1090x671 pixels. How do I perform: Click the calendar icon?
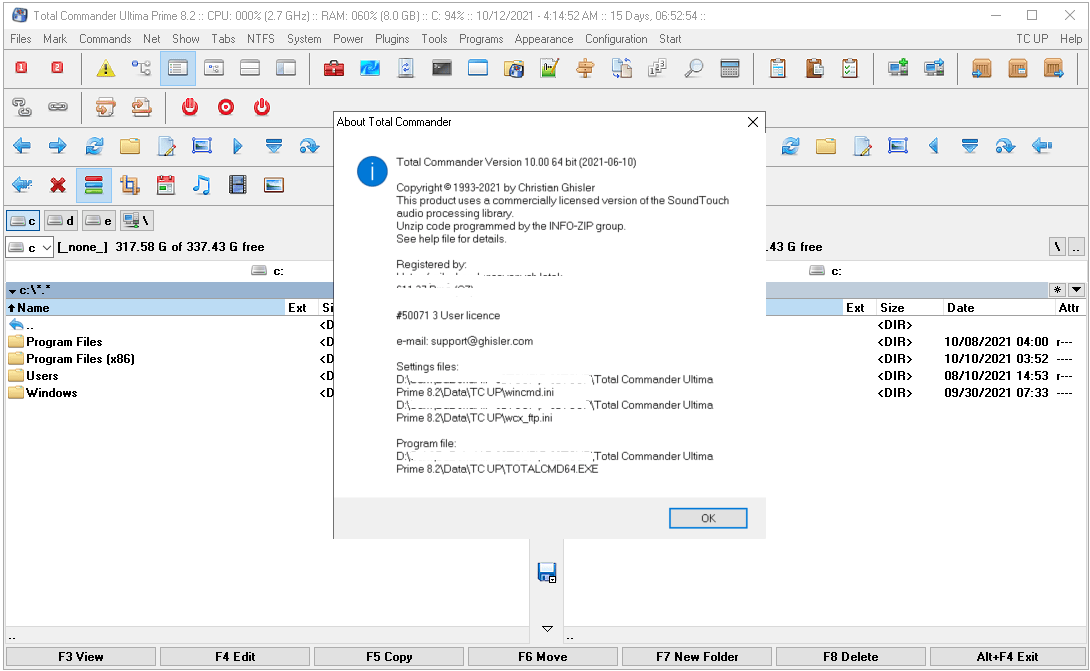[165, 185]
